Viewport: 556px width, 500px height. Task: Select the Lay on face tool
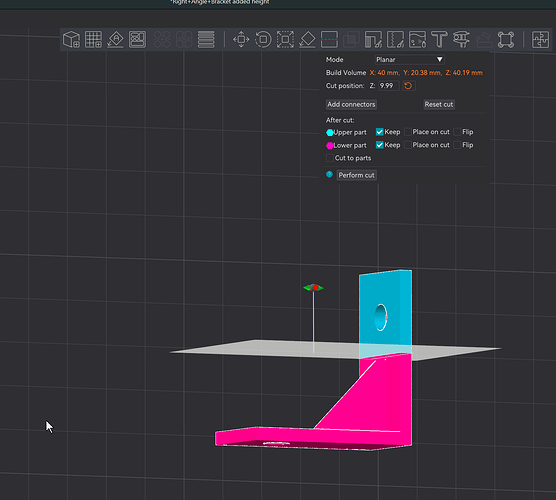307,39
